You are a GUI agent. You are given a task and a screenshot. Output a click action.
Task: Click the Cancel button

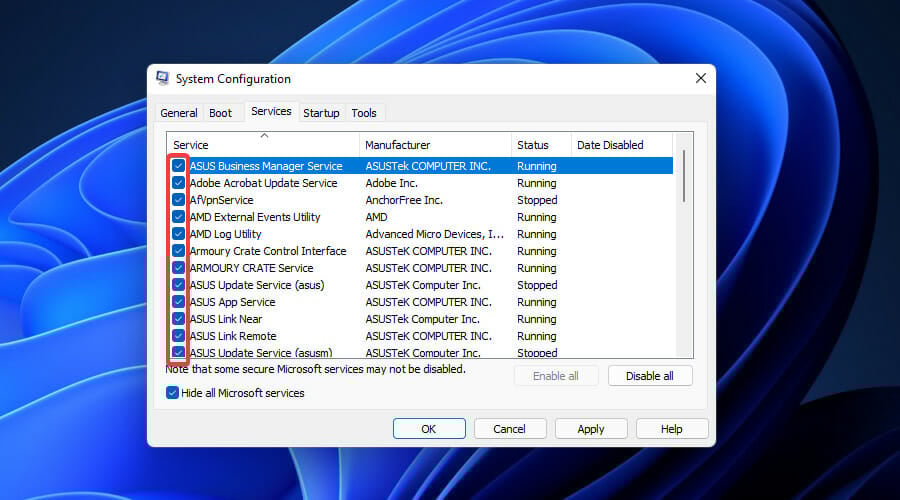pos(509,429)
